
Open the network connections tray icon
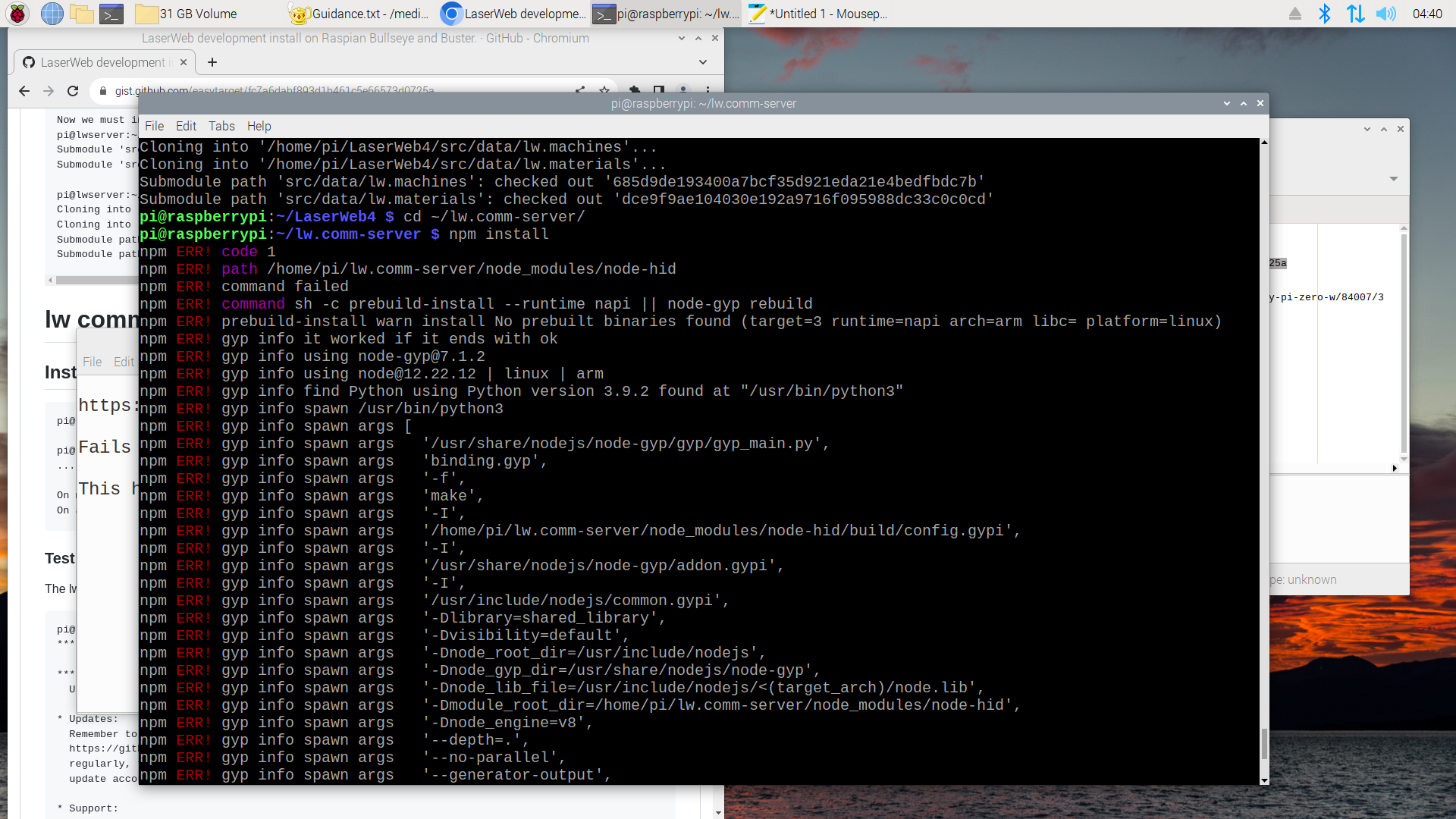(1355, 14)
